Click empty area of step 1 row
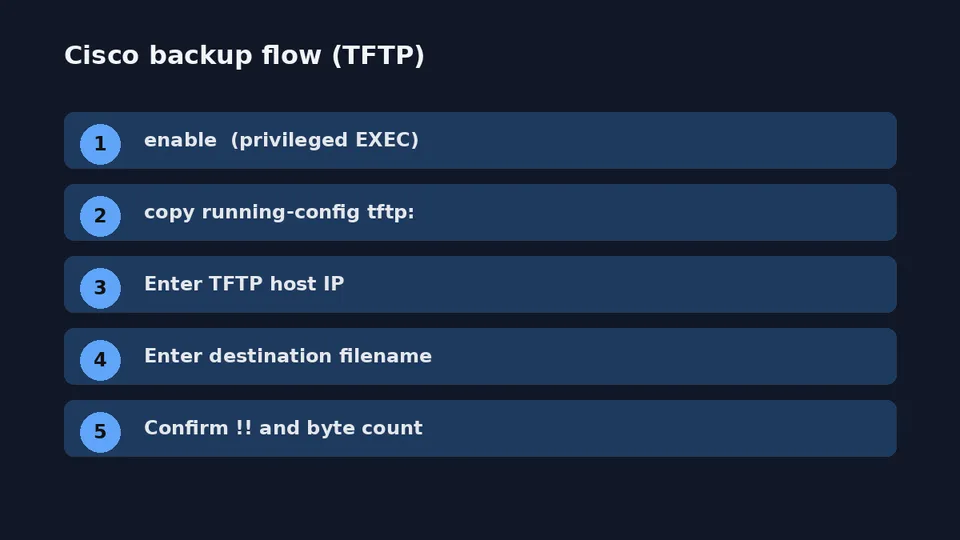 point(655,140)
